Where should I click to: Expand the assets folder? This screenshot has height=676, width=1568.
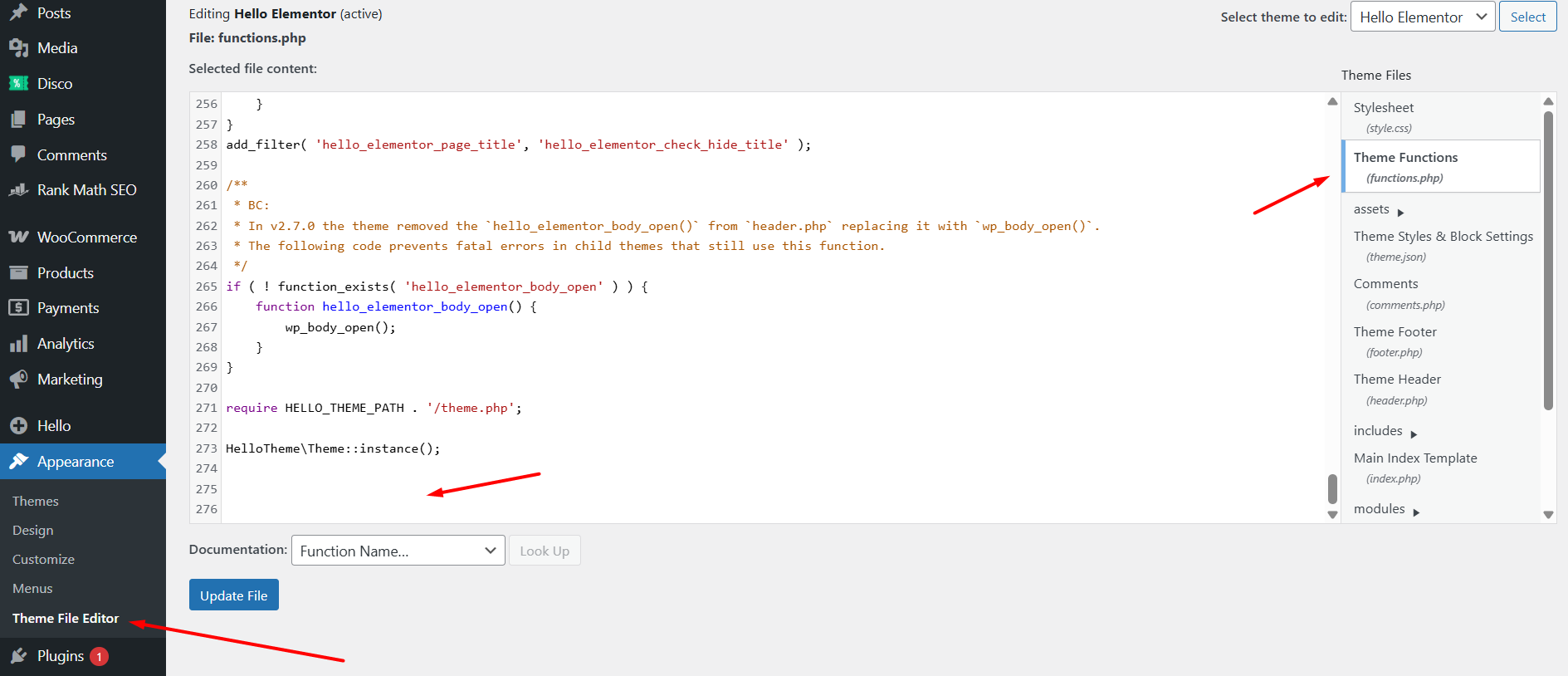(1378, 210)
